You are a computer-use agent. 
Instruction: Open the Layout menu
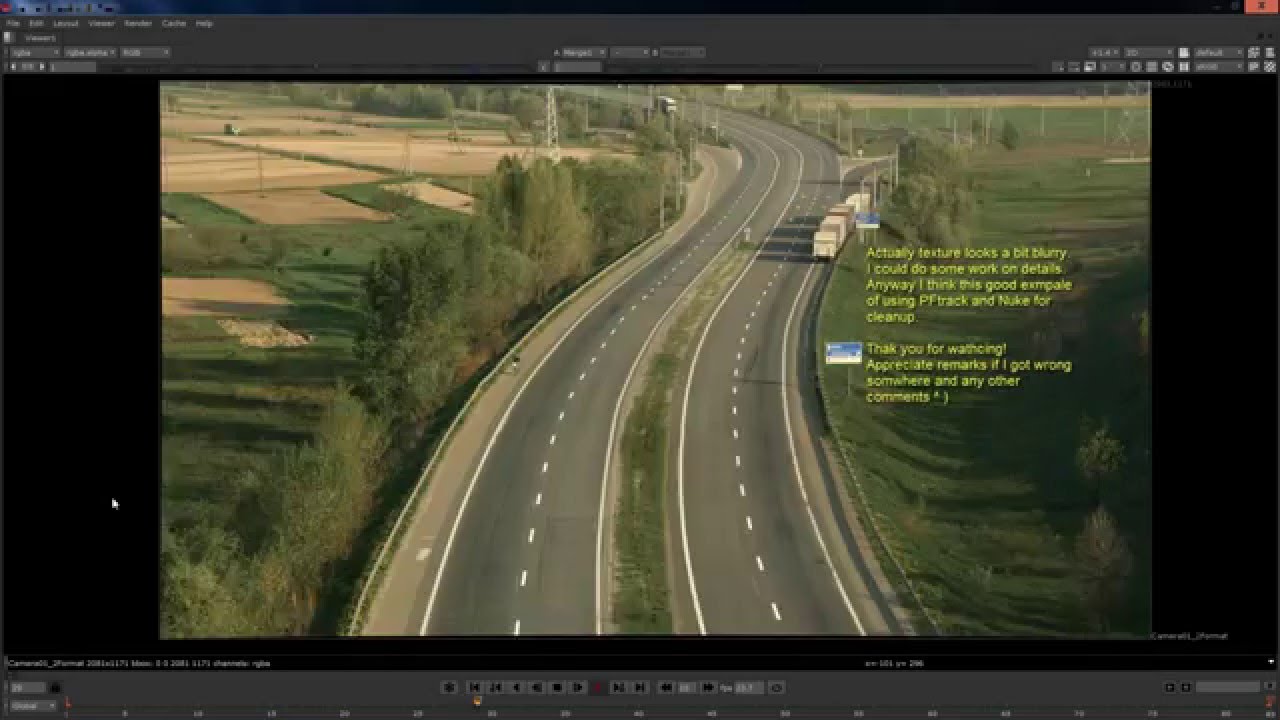66,23
